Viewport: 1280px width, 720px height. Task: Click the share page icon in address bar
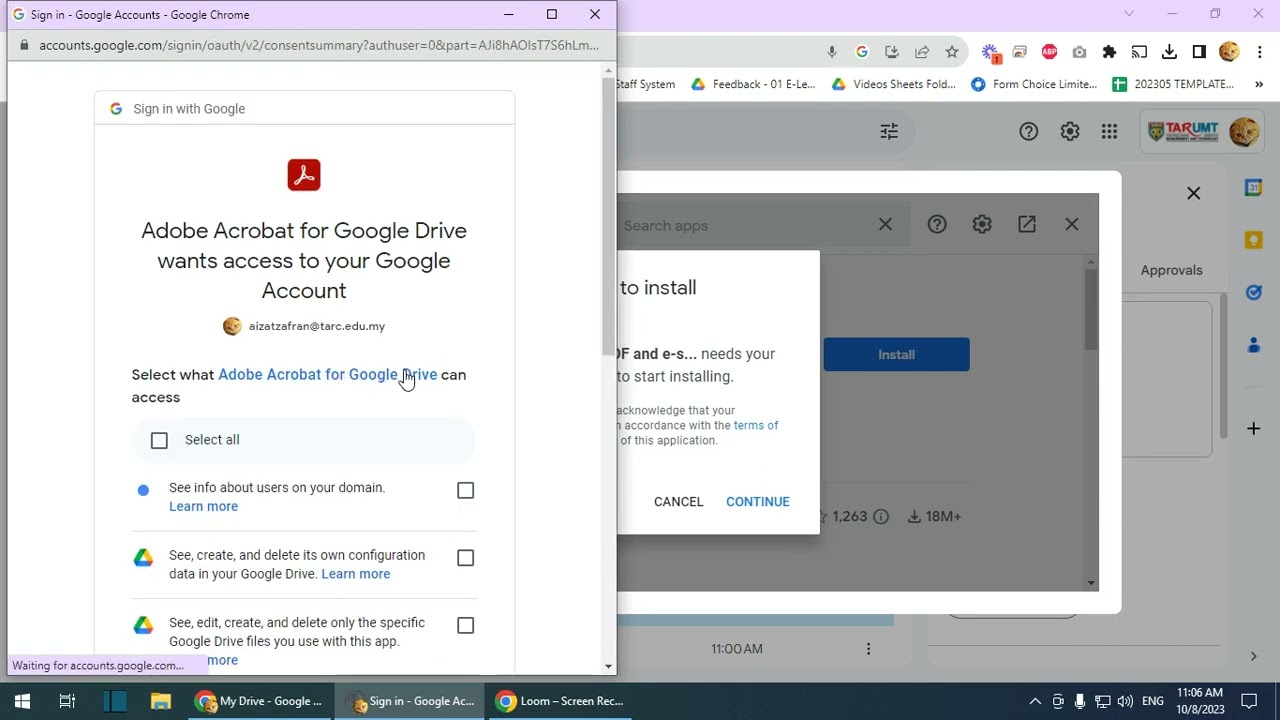[x=922, y=52]
